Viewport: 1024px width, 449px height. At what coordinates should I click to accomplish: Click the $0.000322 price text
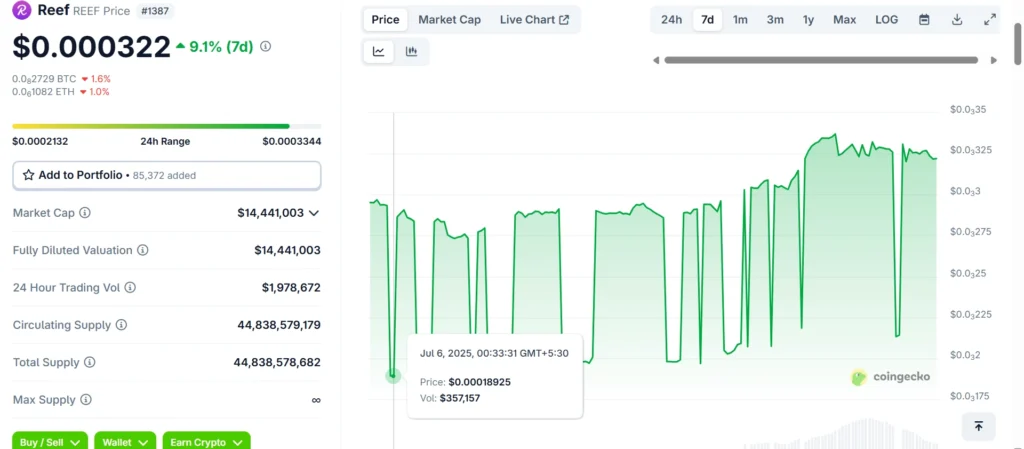click(x=91, y=46)
